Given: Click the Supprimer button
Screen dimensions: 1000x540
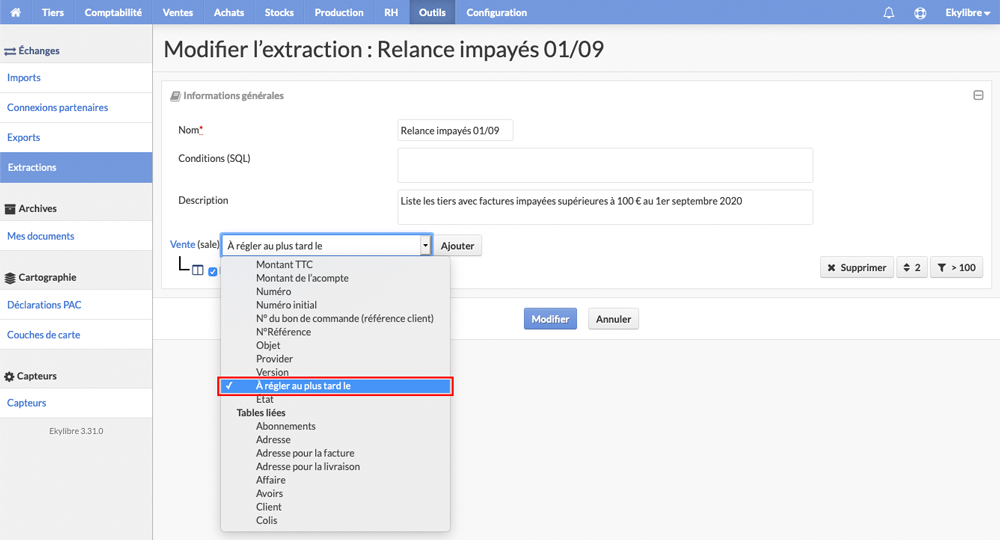Looking at the screenshot, I should [857, 268].
